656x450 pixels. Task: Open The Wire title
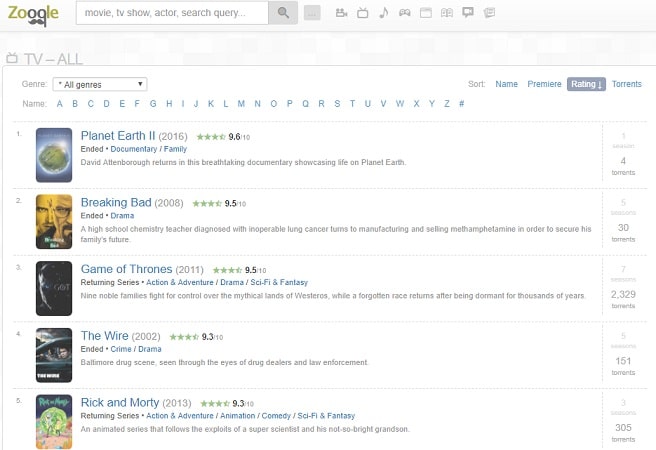pos(105,336)
